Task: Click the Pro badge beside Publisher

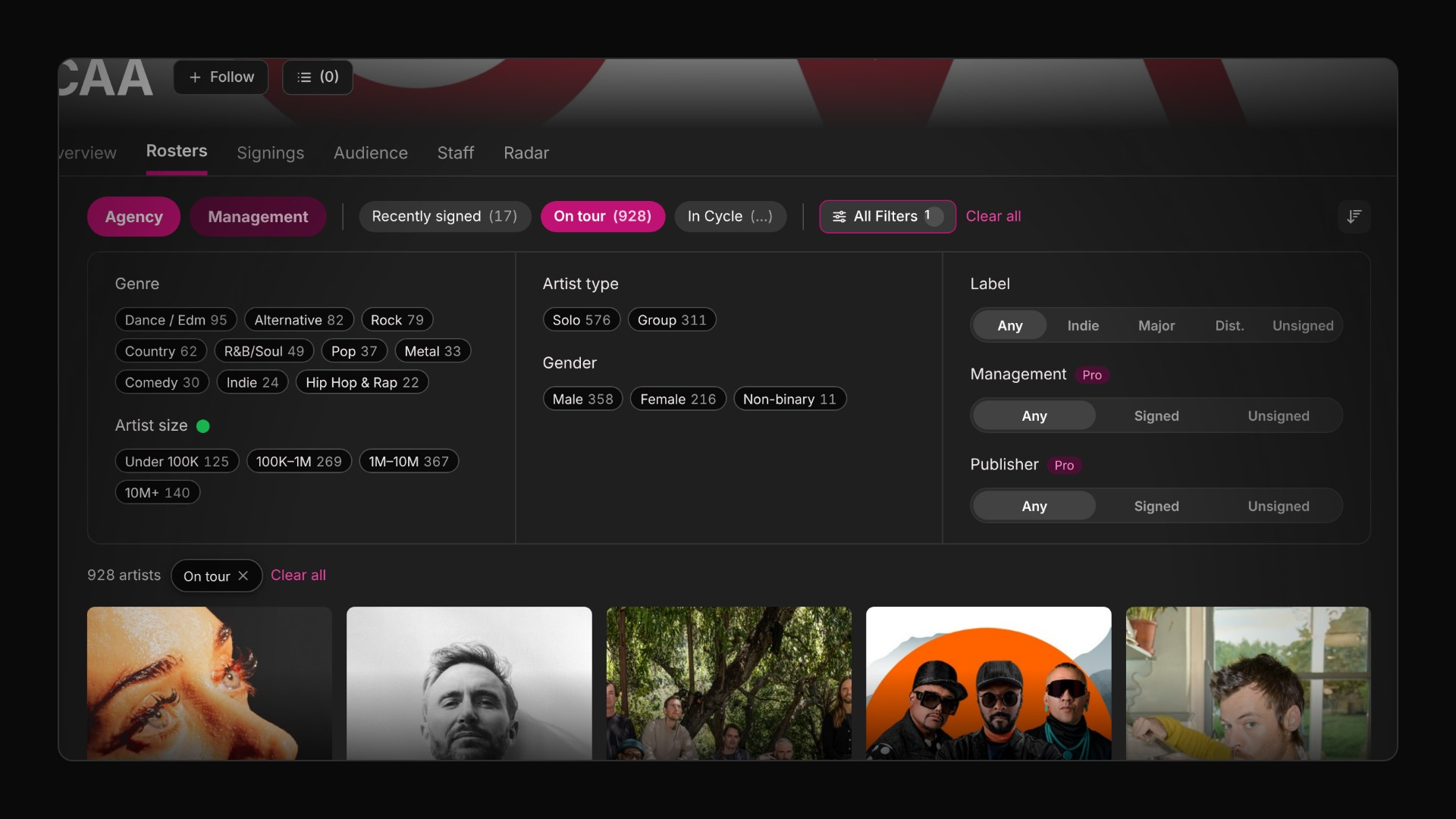Action: click(x=1064, y=465)
